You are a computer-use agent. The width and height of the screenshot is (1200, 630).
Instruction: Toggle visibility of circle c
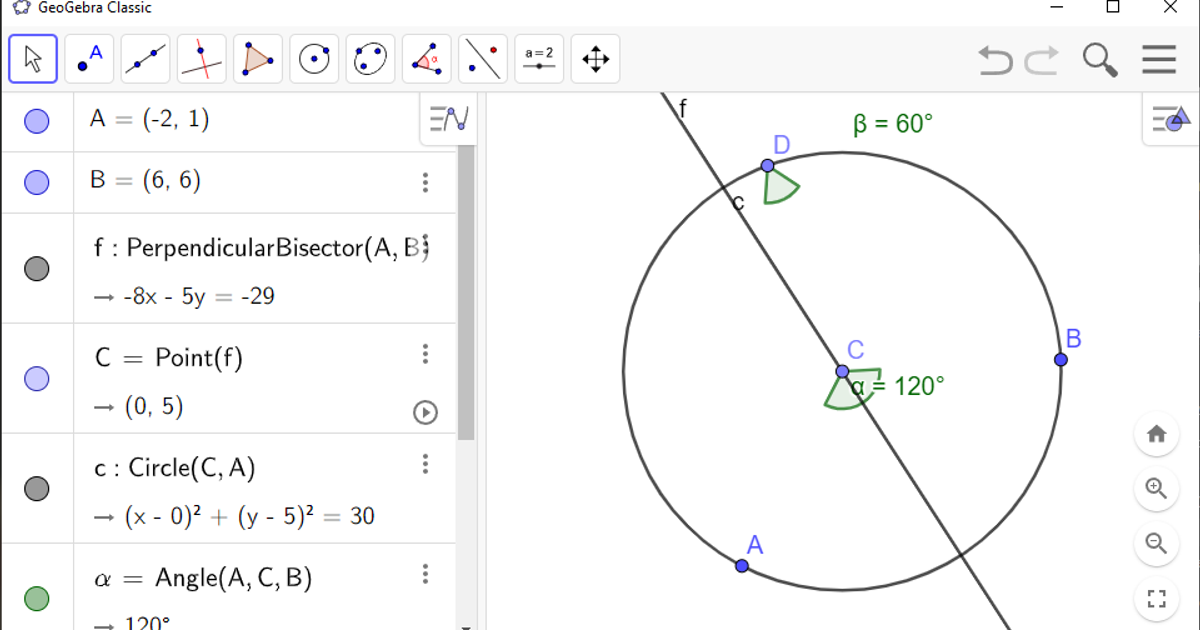tap(37, 488)
